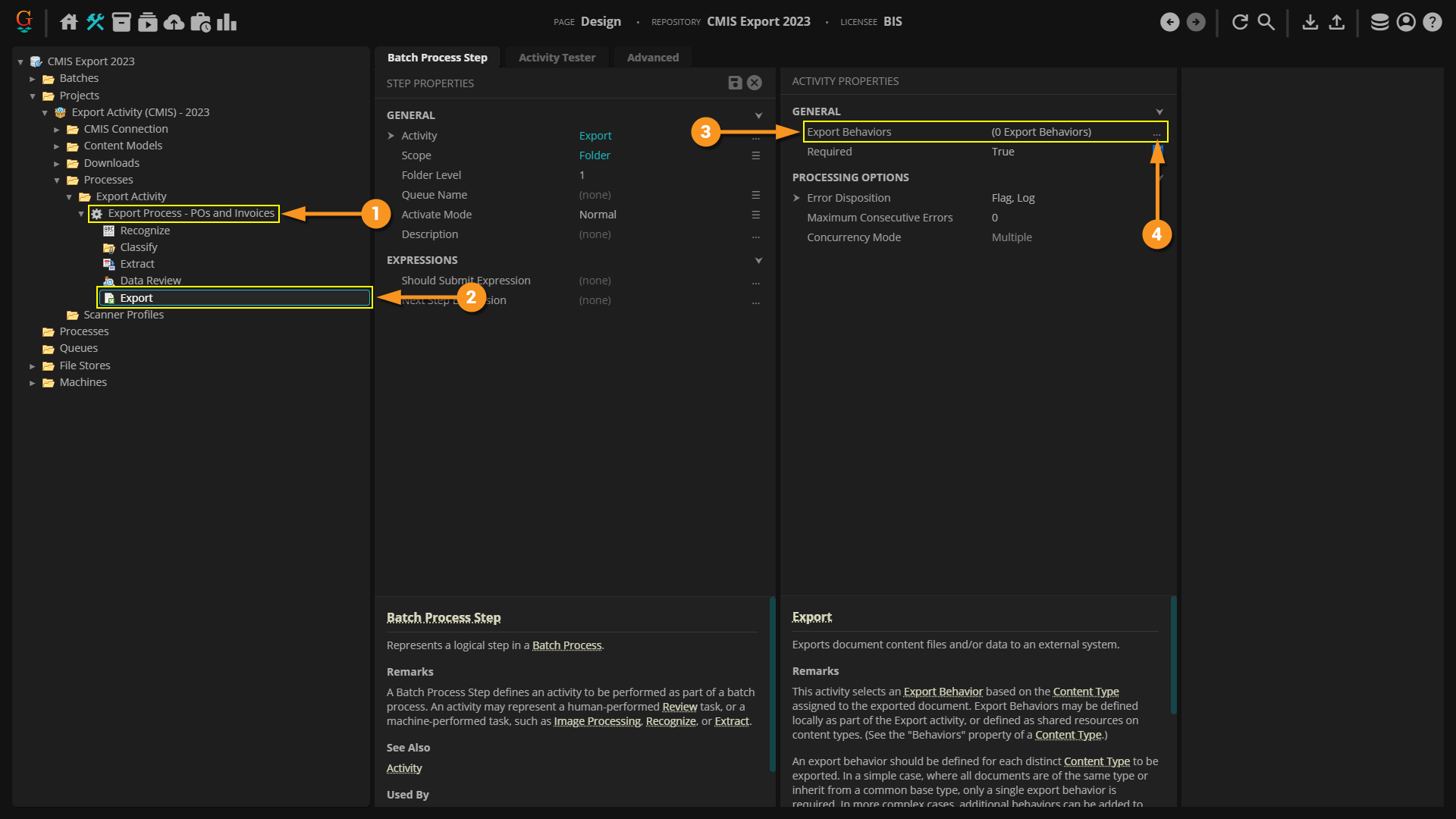
Task: Select the Data Review step node
Action: click(x=150, y=281)
